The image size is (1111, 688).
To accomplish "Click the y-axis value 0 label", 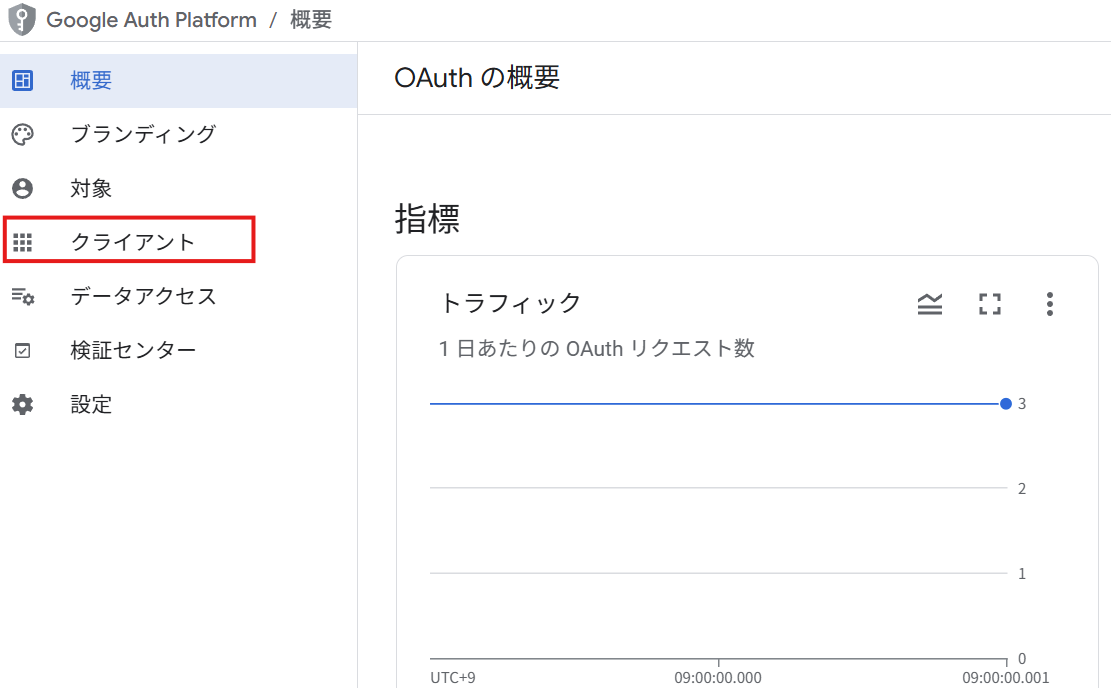I will pyautogui.click(x=1022, y=658).
